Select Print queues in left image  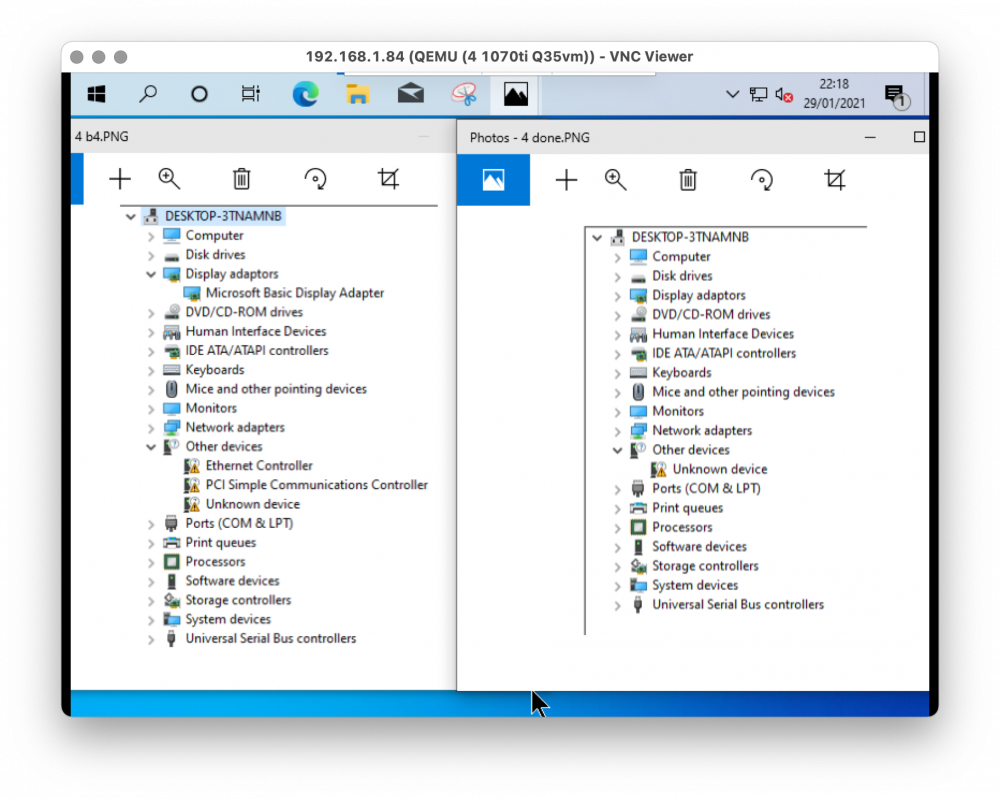click(221, 543)
